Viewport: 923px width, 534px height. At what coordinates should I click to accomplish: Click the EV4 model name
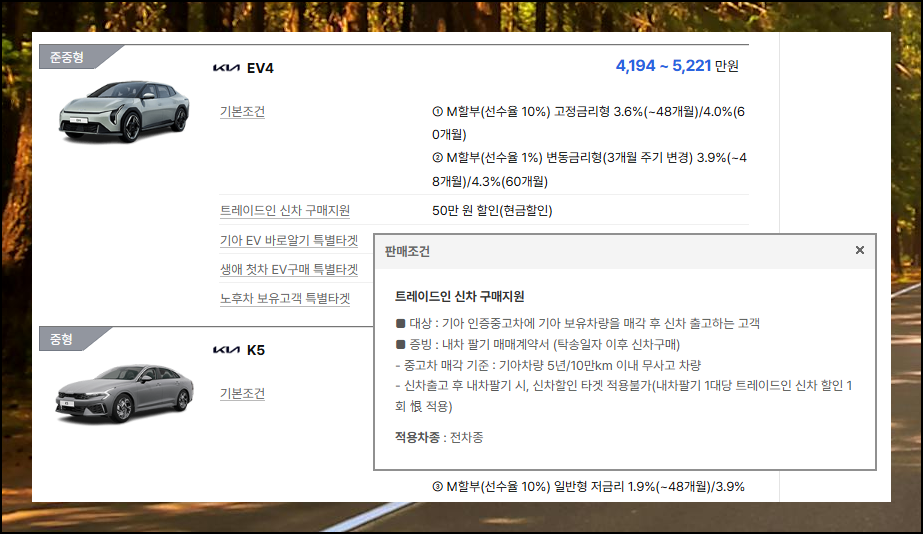point(260,68)
